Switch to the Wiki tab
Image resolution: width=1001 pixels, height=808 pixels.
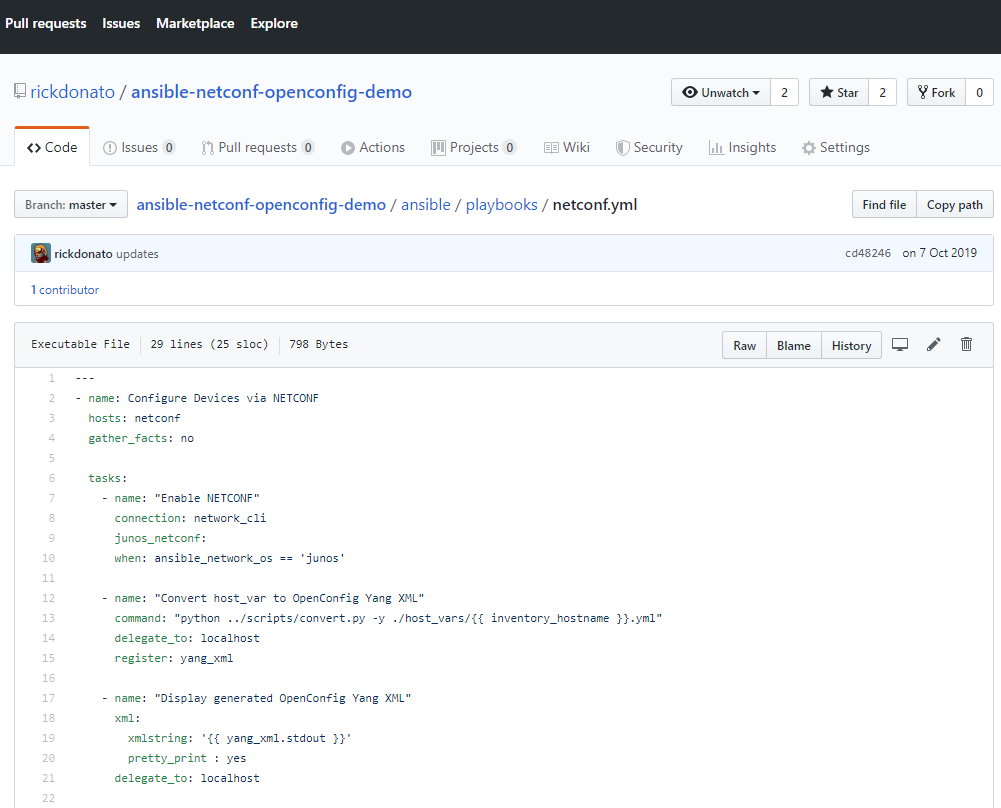[x=567, y=147]
